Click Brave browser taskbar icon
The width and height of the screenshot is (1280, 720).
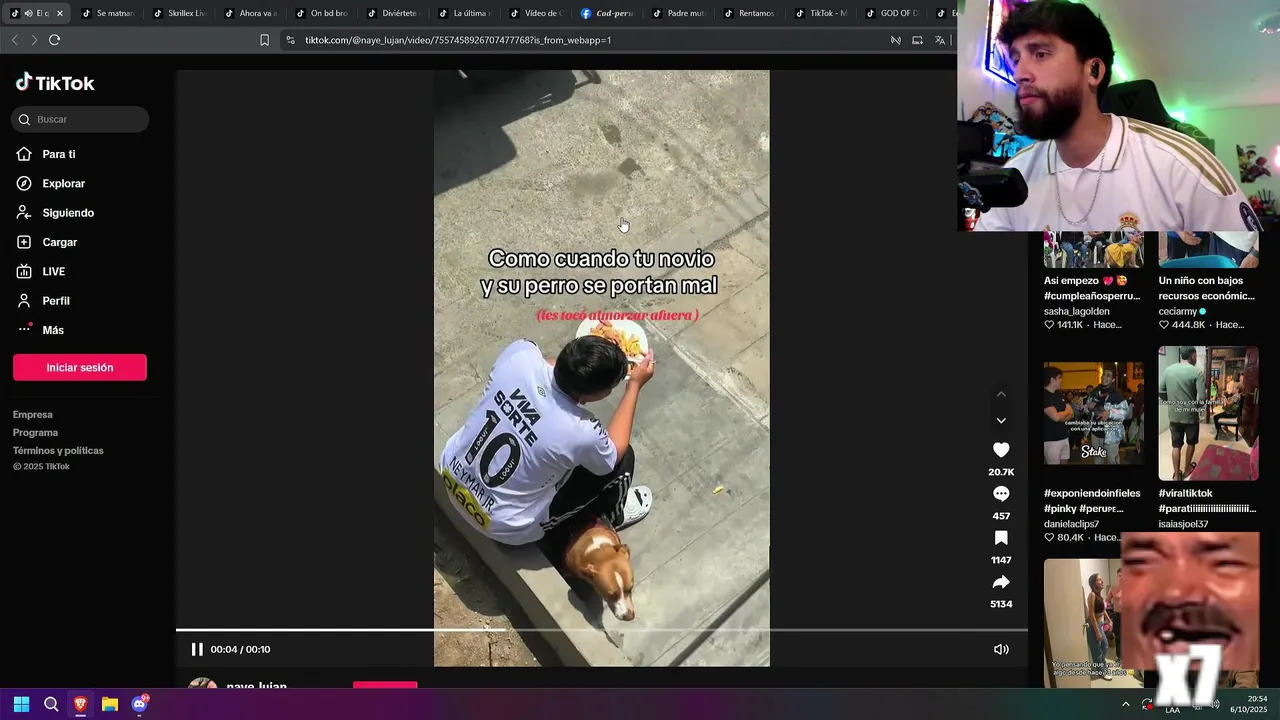[x=80, y=704]
